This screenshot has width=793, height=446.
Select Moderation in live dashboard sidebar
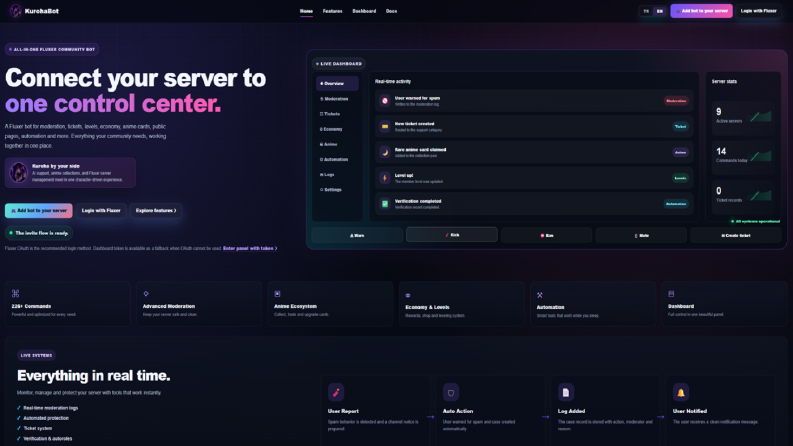click(337, 99)
